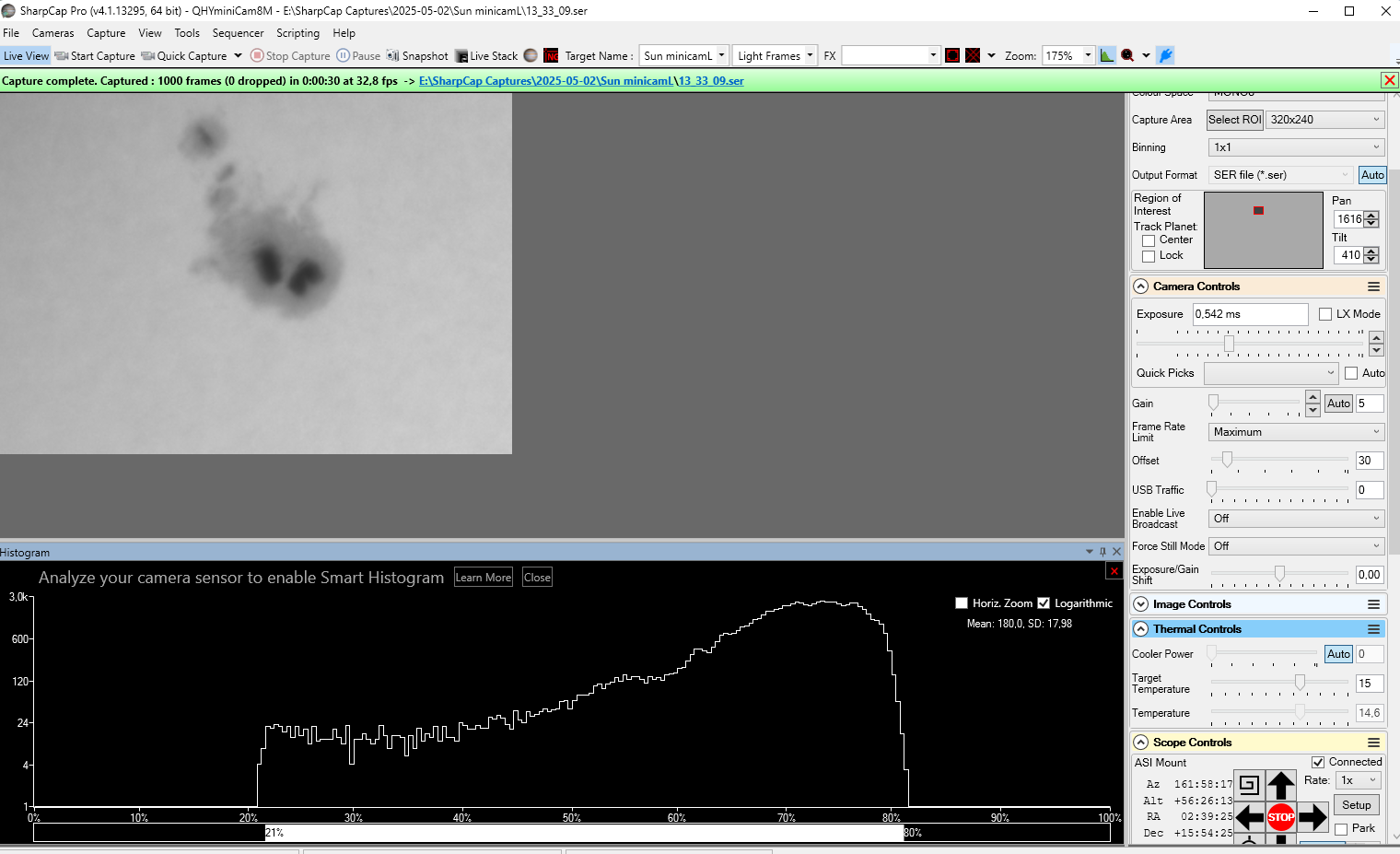
Task: Open the Force Still Mode dropdown
Action: tap(1296, 546)
